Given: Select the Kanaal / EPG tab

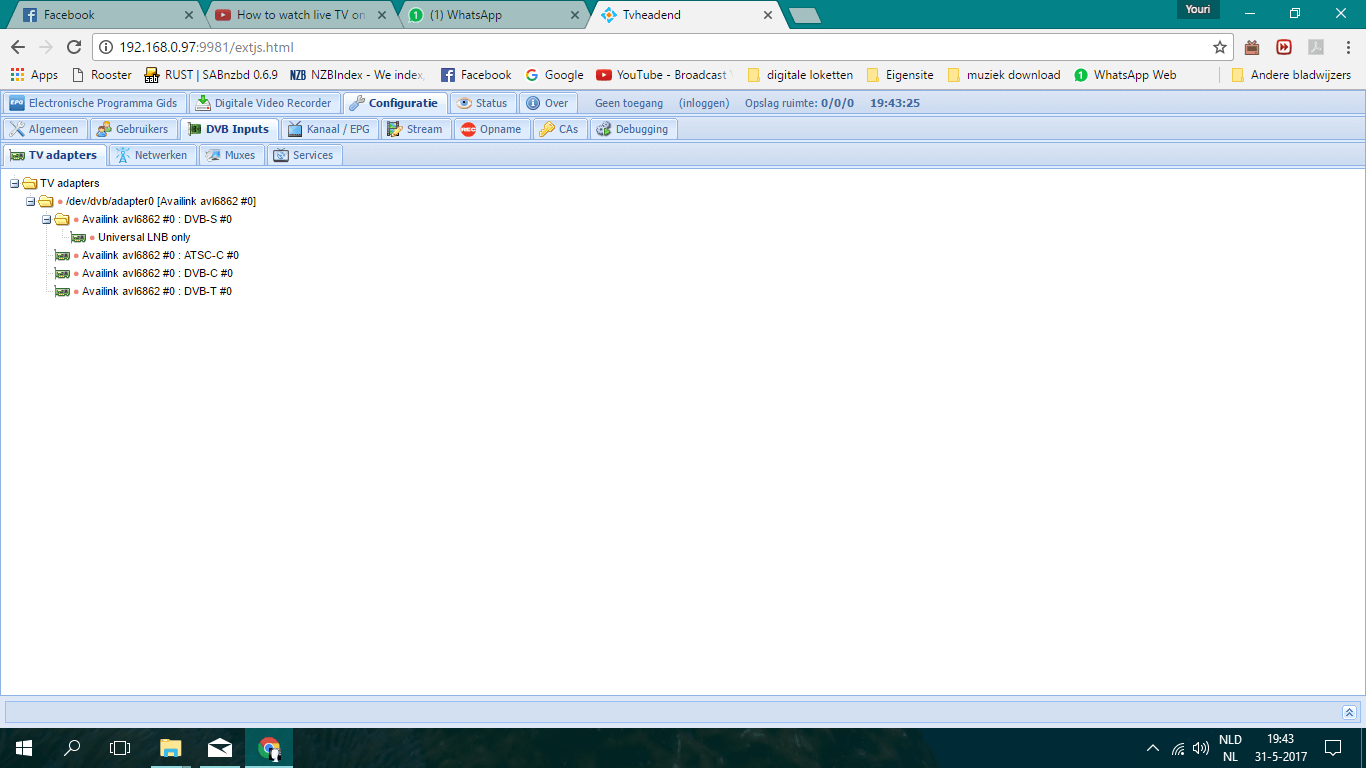Looking at the screenshot, I should 328,129.
